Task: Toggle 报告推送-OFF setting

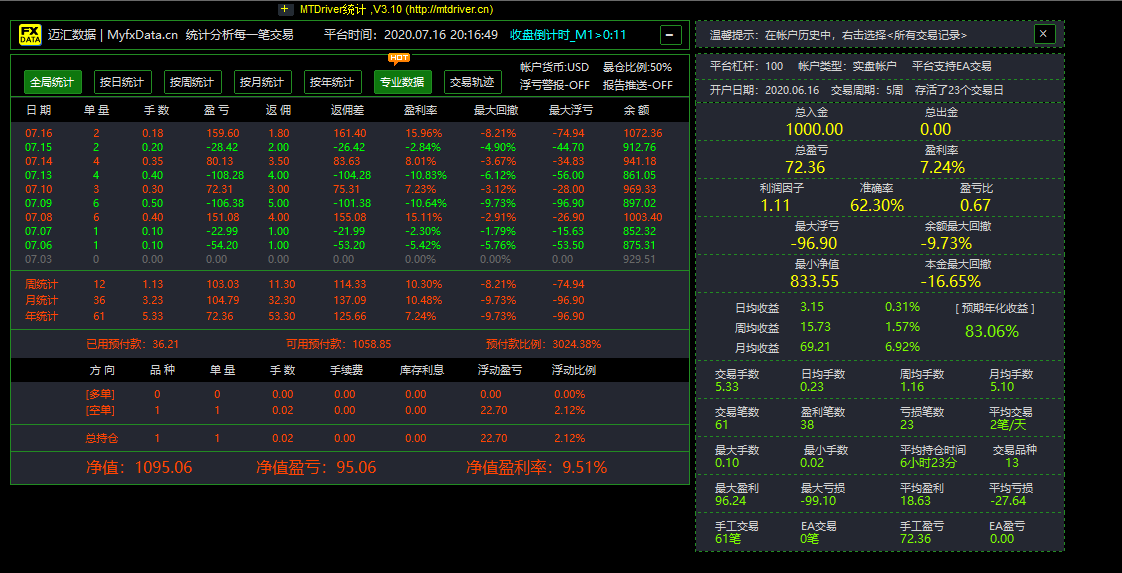Action: (x=638, y=84)
